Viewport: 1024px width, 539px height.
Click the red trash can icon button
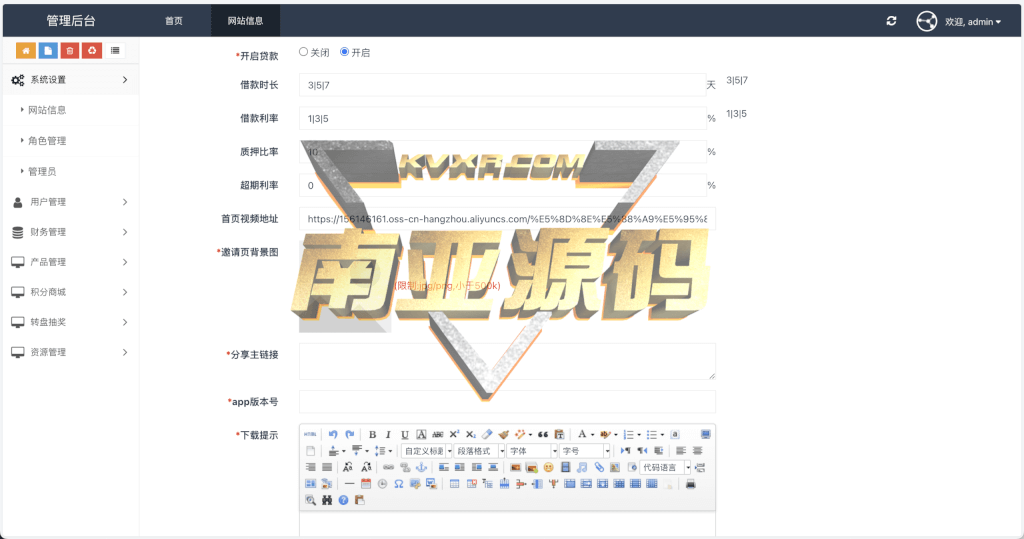click(70, 51)
